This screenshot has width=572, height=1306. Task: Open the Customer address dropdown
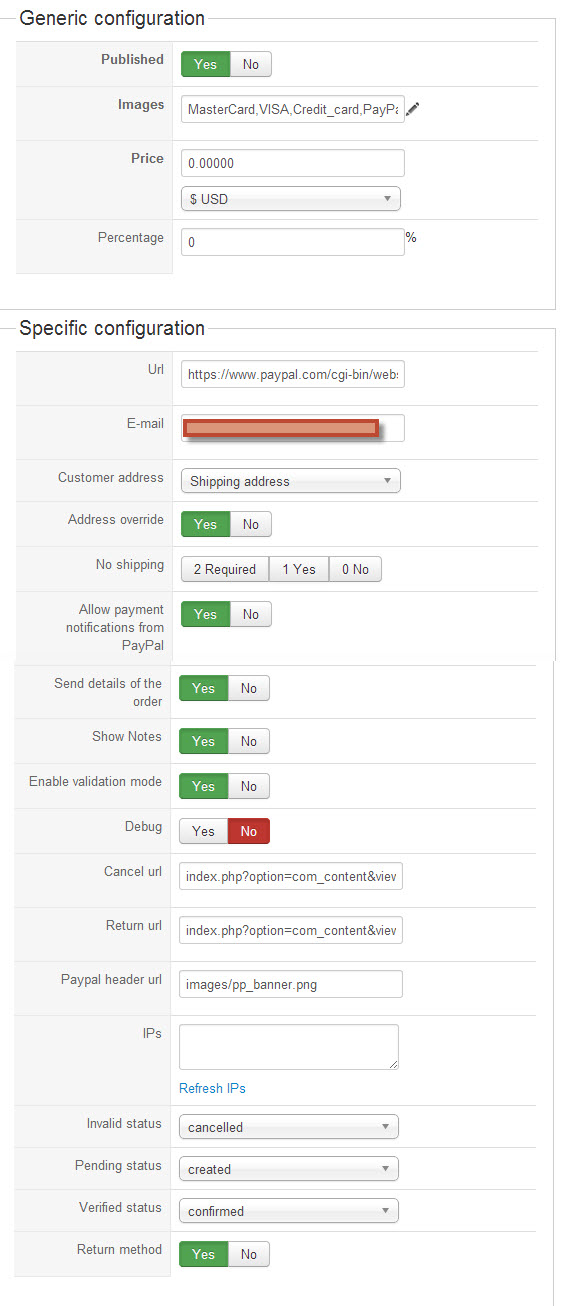click(x=291, y=481)
